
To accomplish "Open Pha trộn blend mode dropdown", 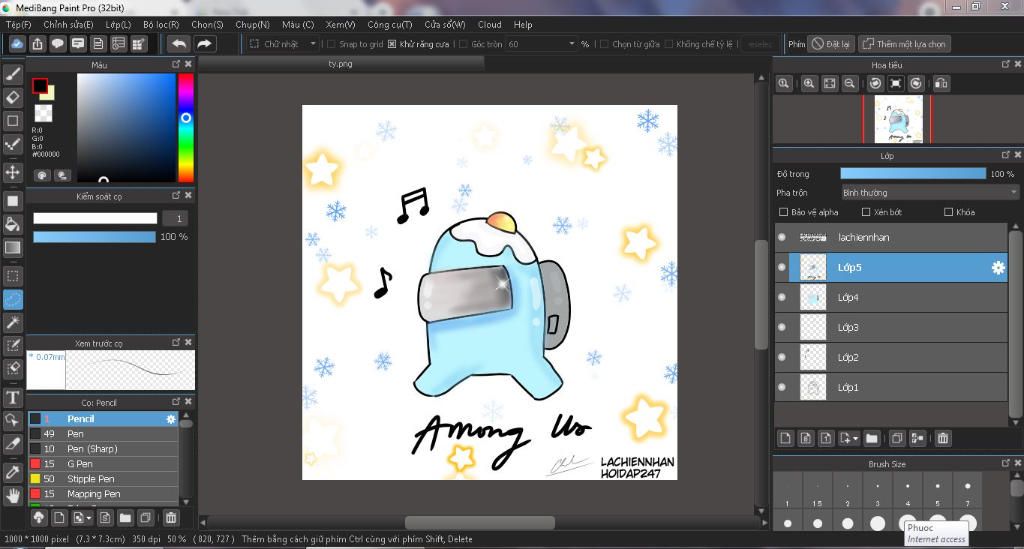I will (929, 193).
